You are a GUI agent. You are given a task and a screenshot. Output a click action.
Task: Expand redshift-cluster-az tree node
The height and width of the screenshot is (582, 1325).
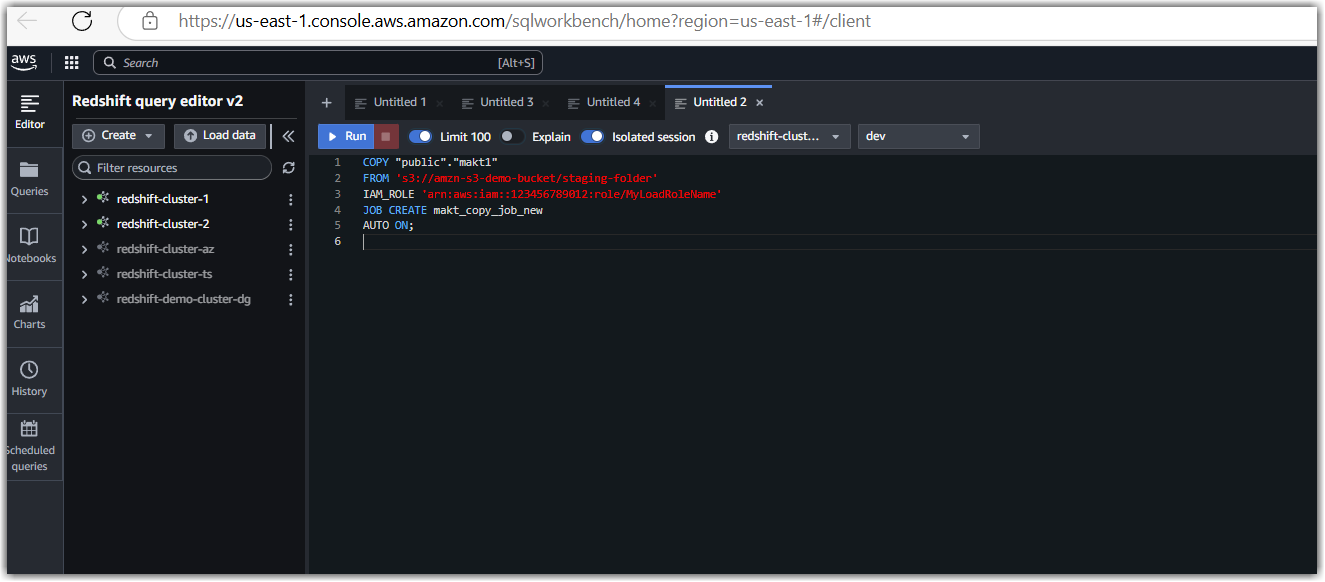click(85, 249)
